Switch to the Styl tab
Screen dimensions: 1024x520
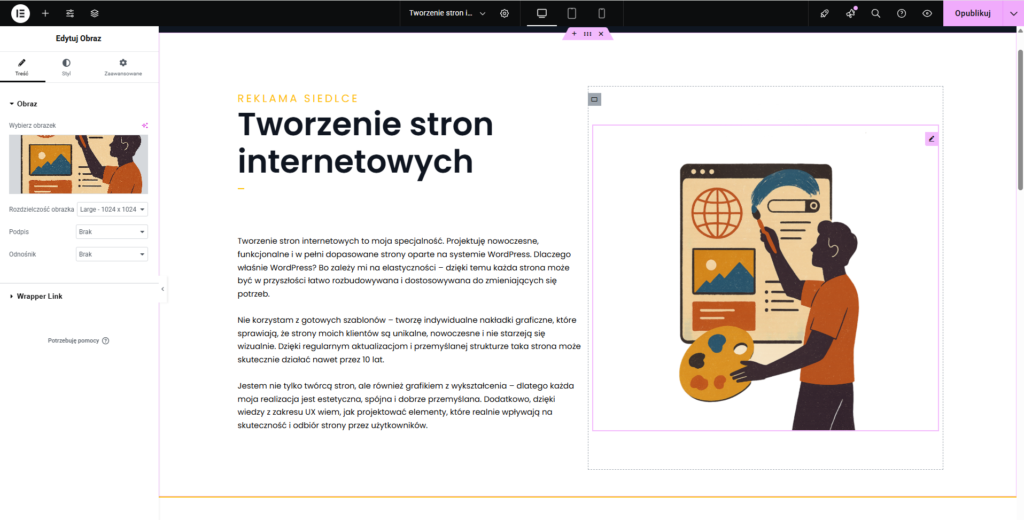tap(66, 67)
